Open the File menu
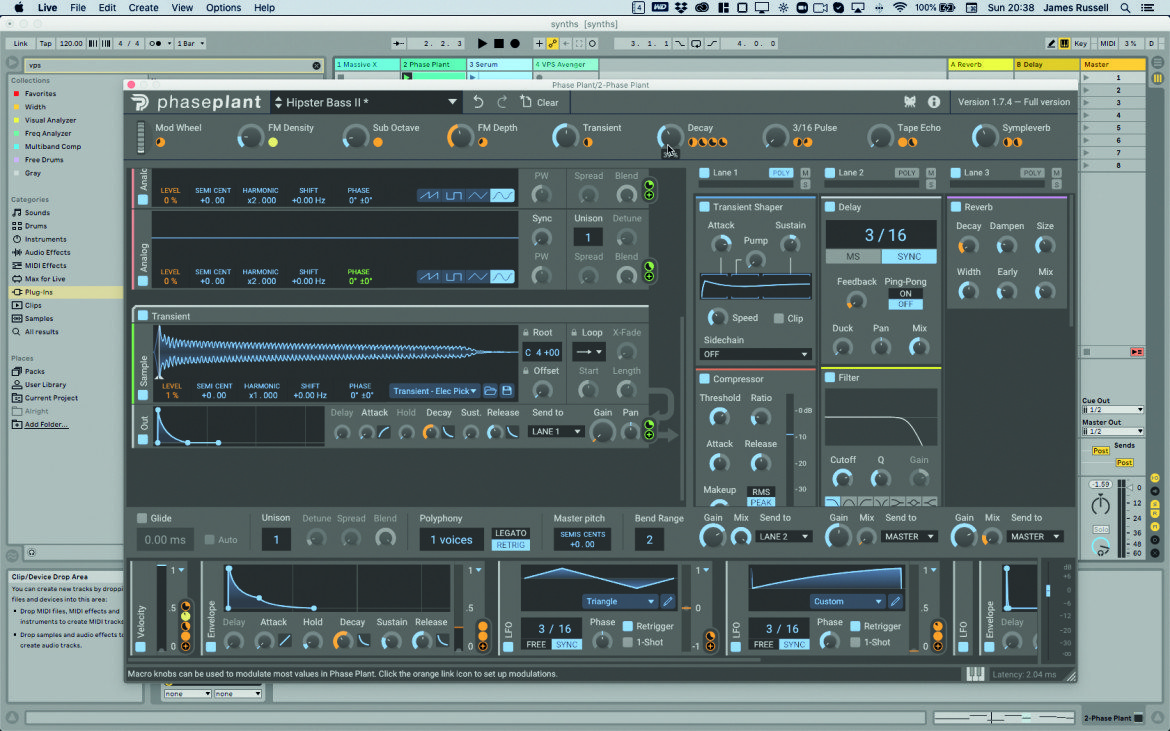Screen dimensions: 1170x731 (78, 7)
